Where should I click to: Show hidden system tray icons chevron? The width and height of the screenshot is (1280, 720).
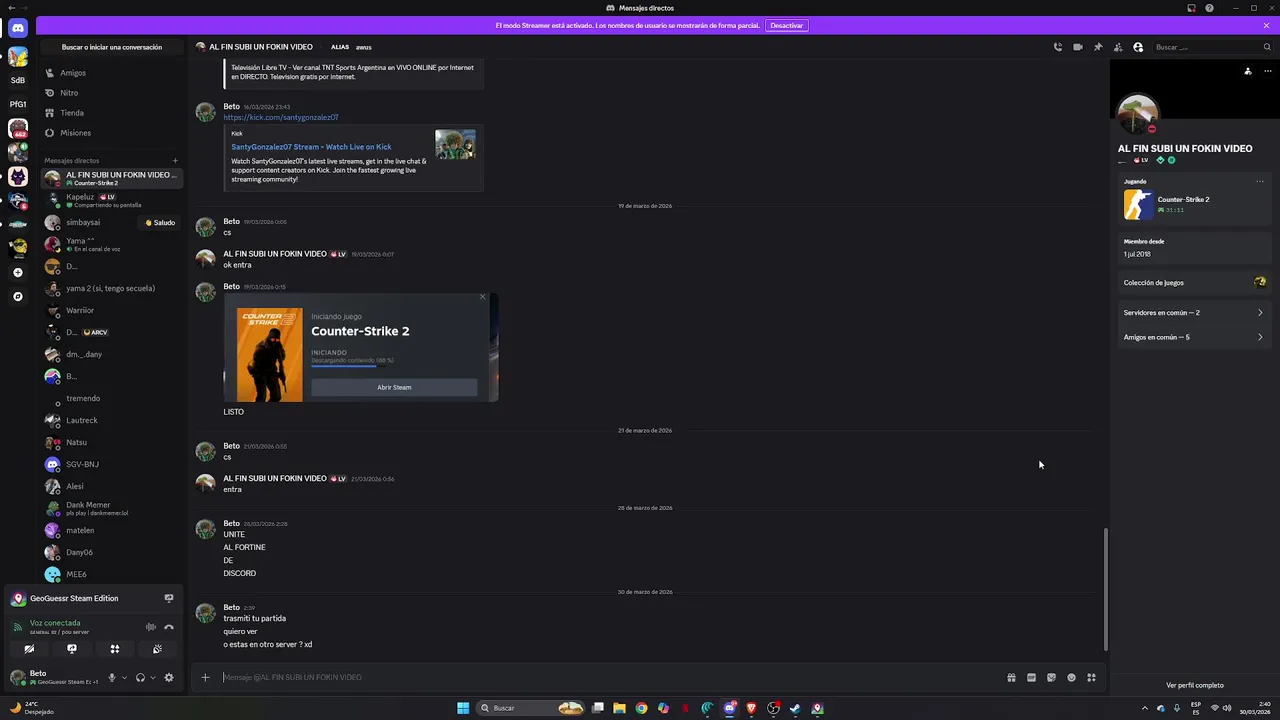(1145, 708)
